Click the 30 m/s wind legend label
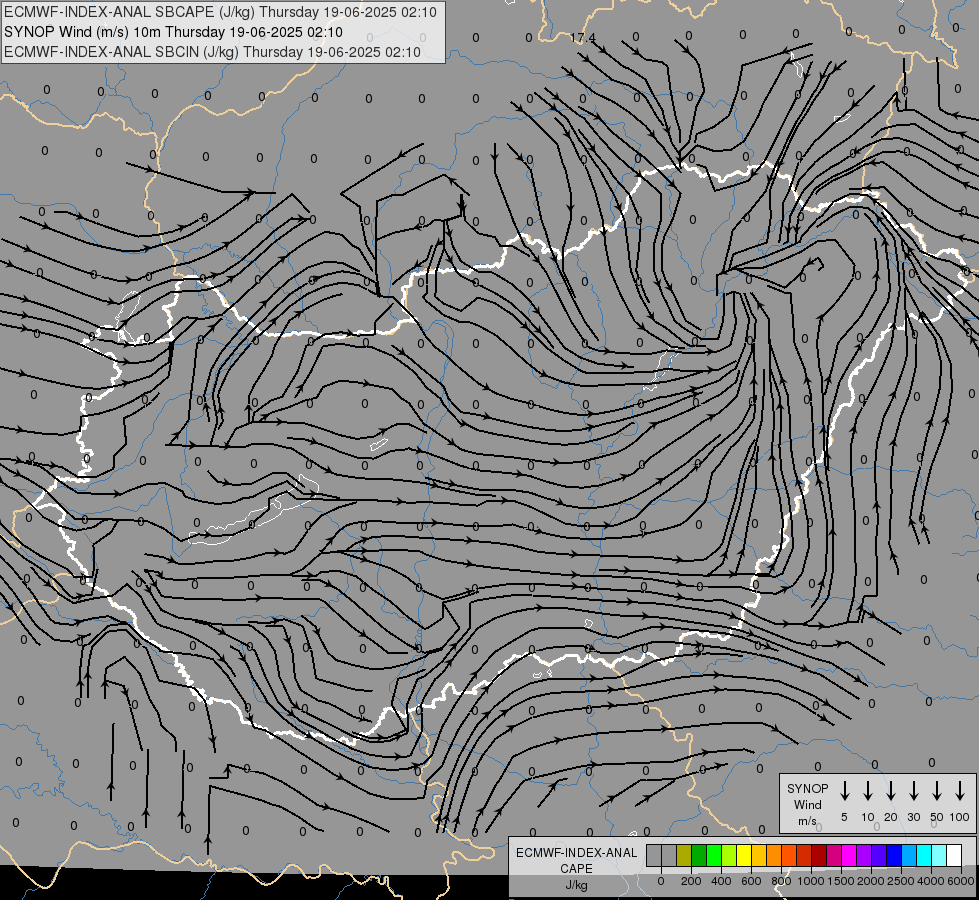This screenshot has height=900, width=979. [x=913, y=817]
